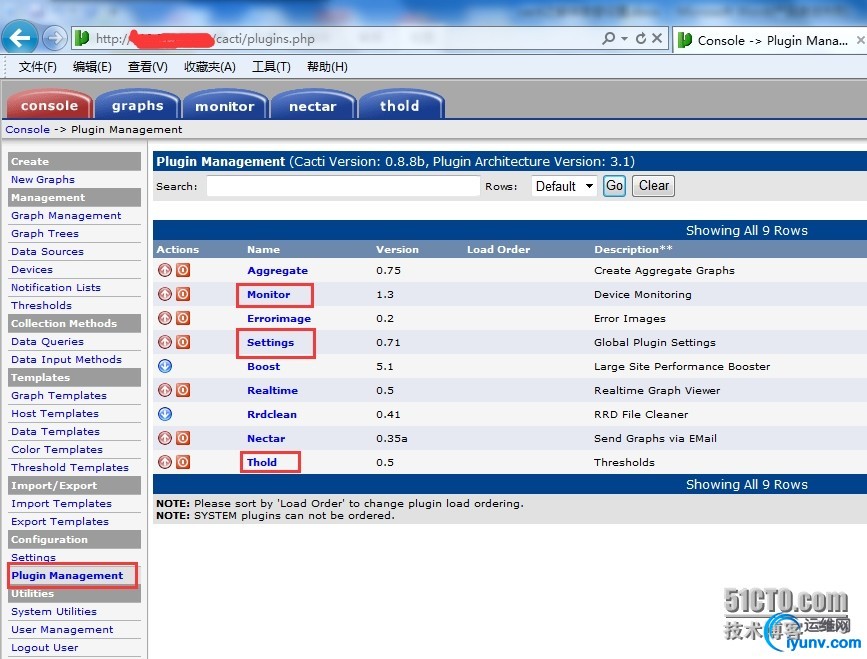Image resolution: width=867 pixels, height=659 pixels.
Task: Open the Errorimage plugin link
Action: [279, 318]
